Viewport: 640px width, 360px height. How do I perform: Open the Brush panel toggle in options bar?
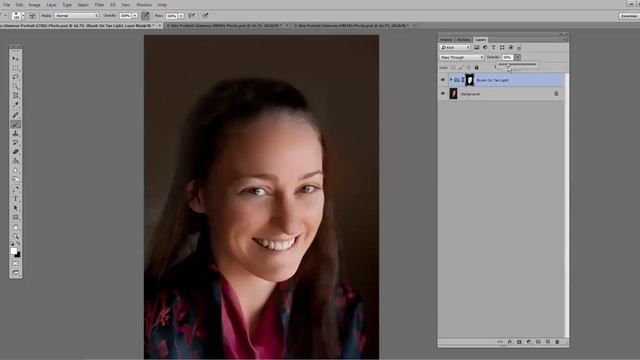[32, 16]
